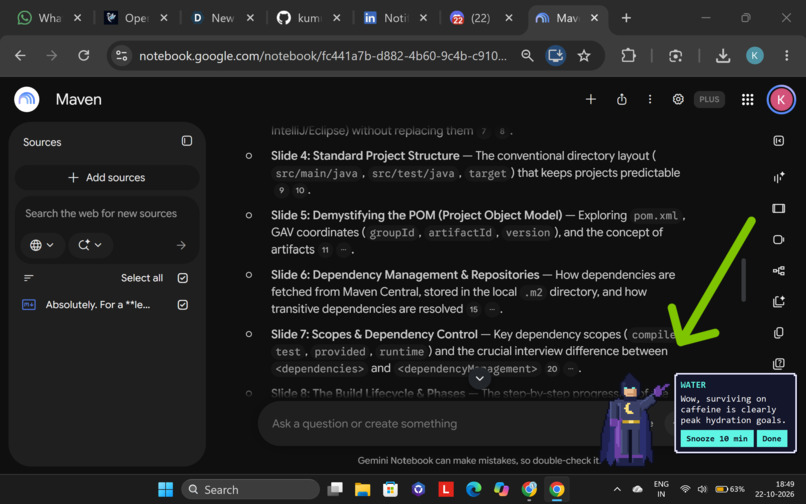806x504 pixels.
Task: Click the Add sources button
Action: 107,177
